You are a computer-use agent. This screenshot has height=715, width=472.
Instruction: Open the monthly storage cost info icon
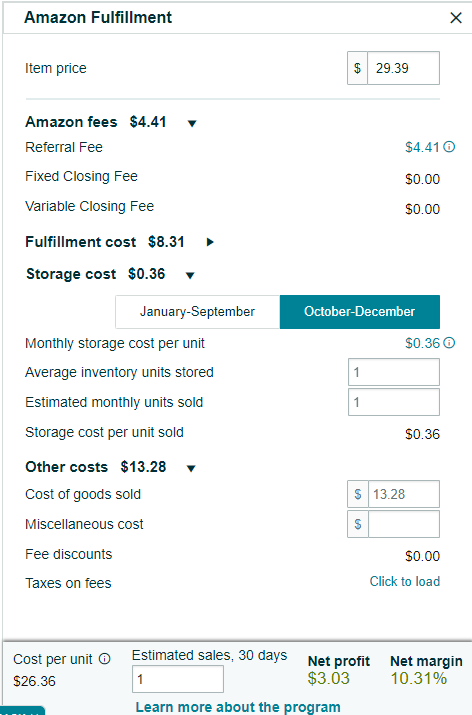click(449, 343)
